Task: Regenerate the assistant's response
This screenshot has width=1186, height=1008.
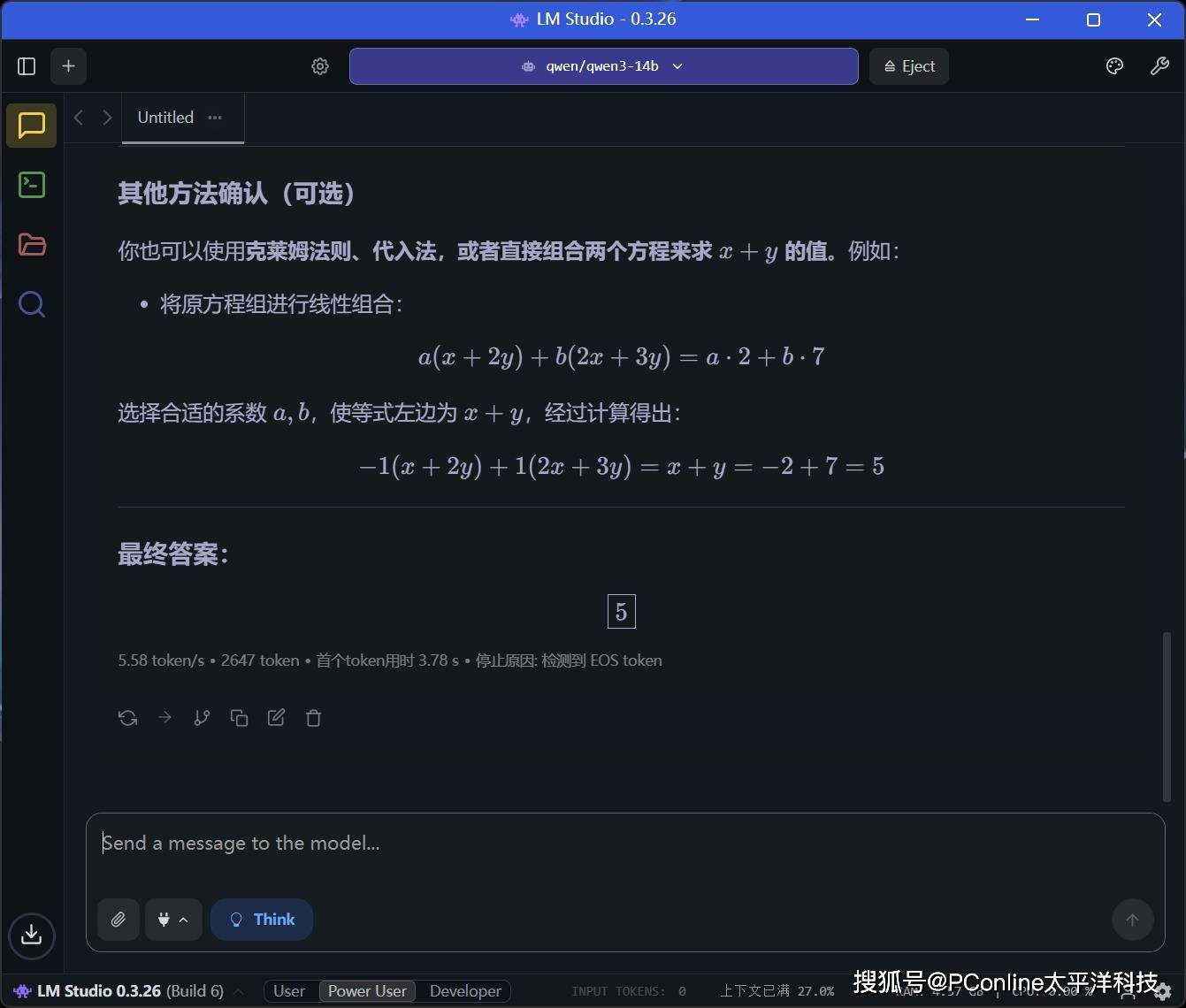Action: coord(127,718)
